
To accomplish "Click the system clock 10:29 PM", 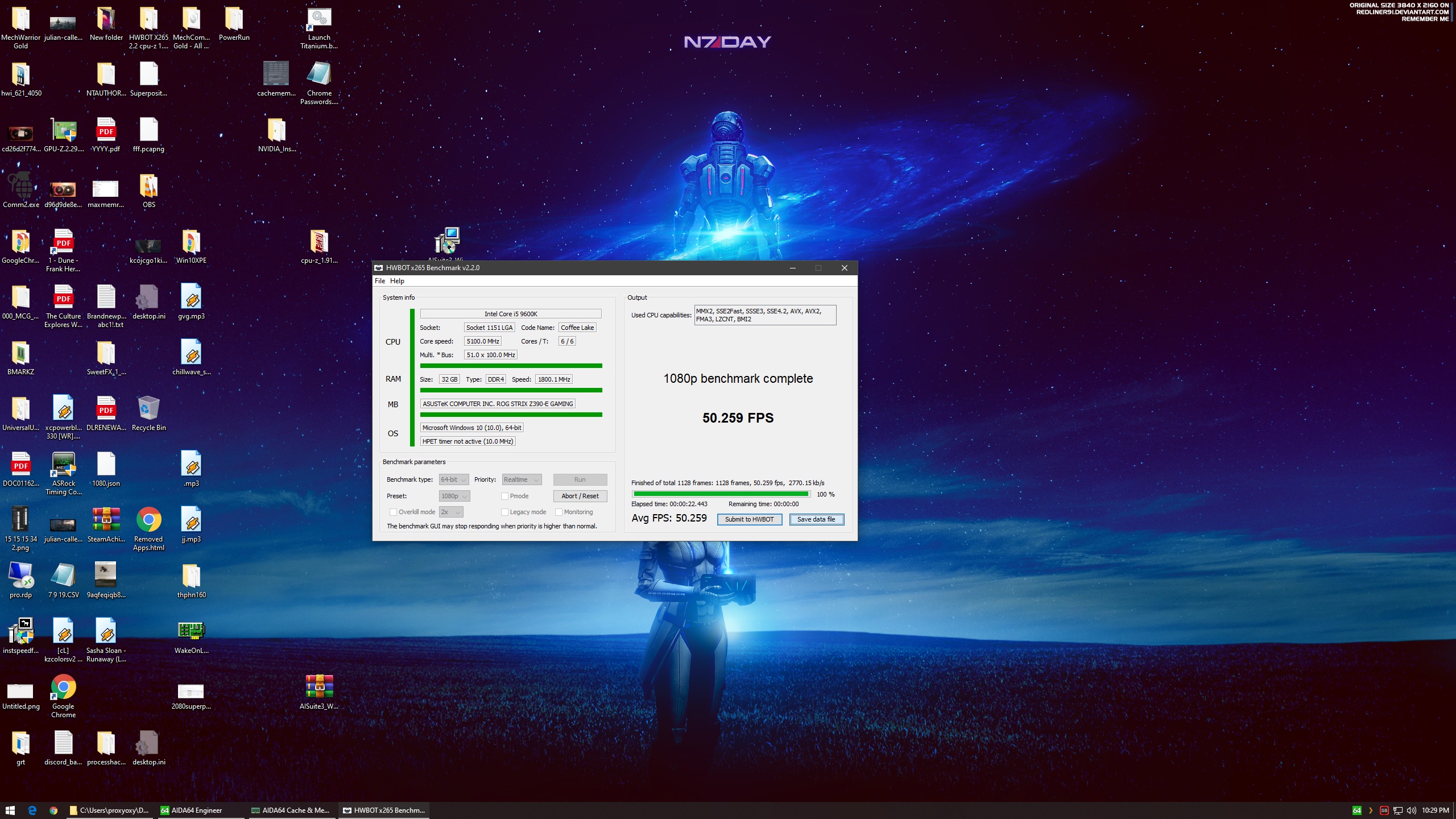I will click(1435, 810).
